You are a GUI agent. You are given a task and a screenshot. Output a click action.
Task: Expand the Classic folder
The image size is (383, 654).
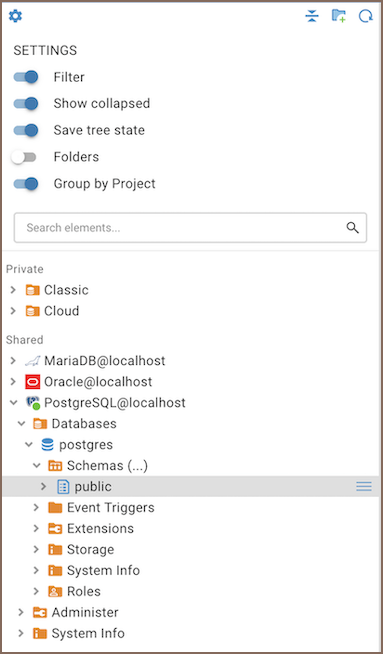13,290
